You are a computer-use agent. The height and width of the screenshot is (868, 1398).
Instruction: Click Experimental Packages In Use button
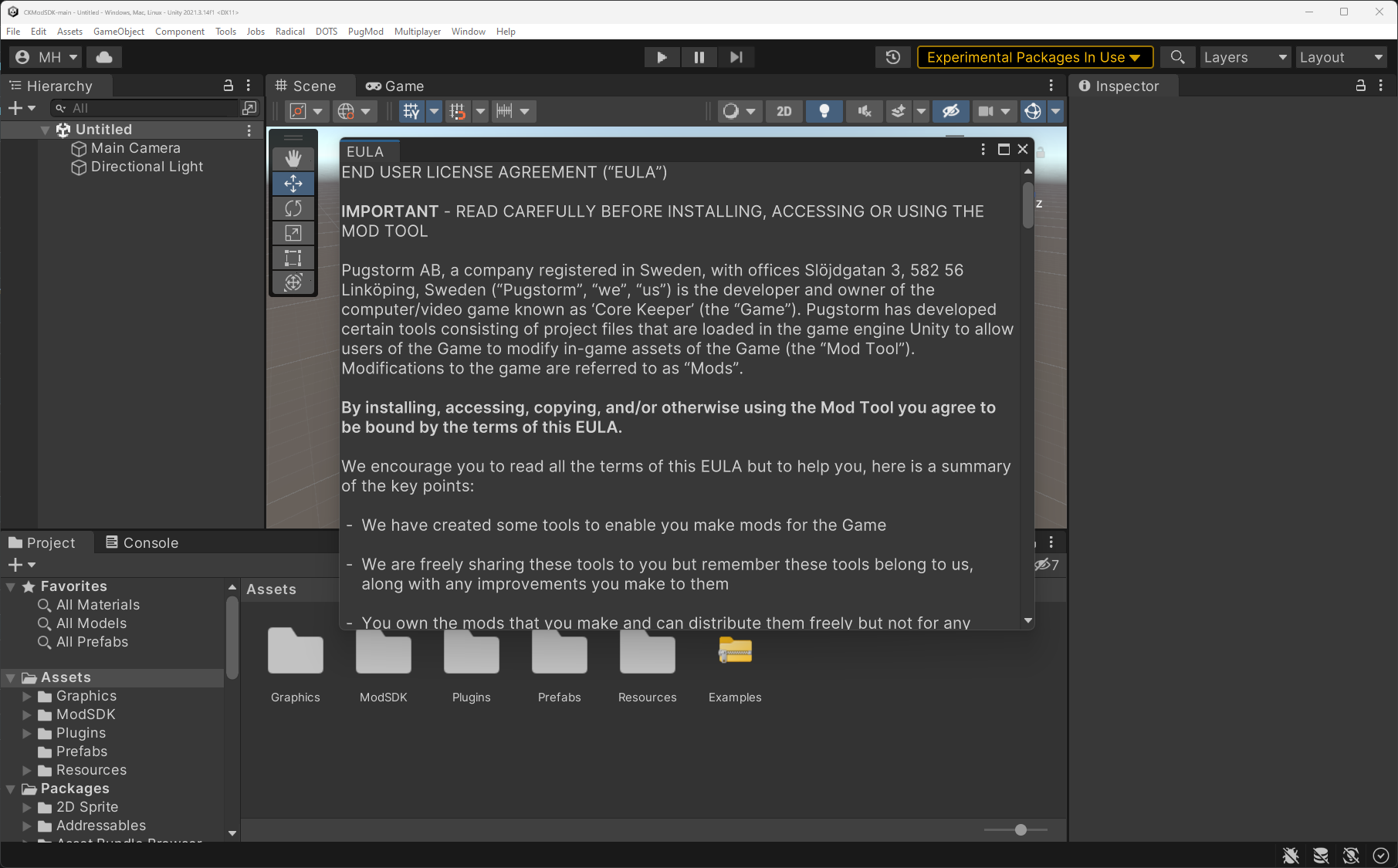[1034, 57]
